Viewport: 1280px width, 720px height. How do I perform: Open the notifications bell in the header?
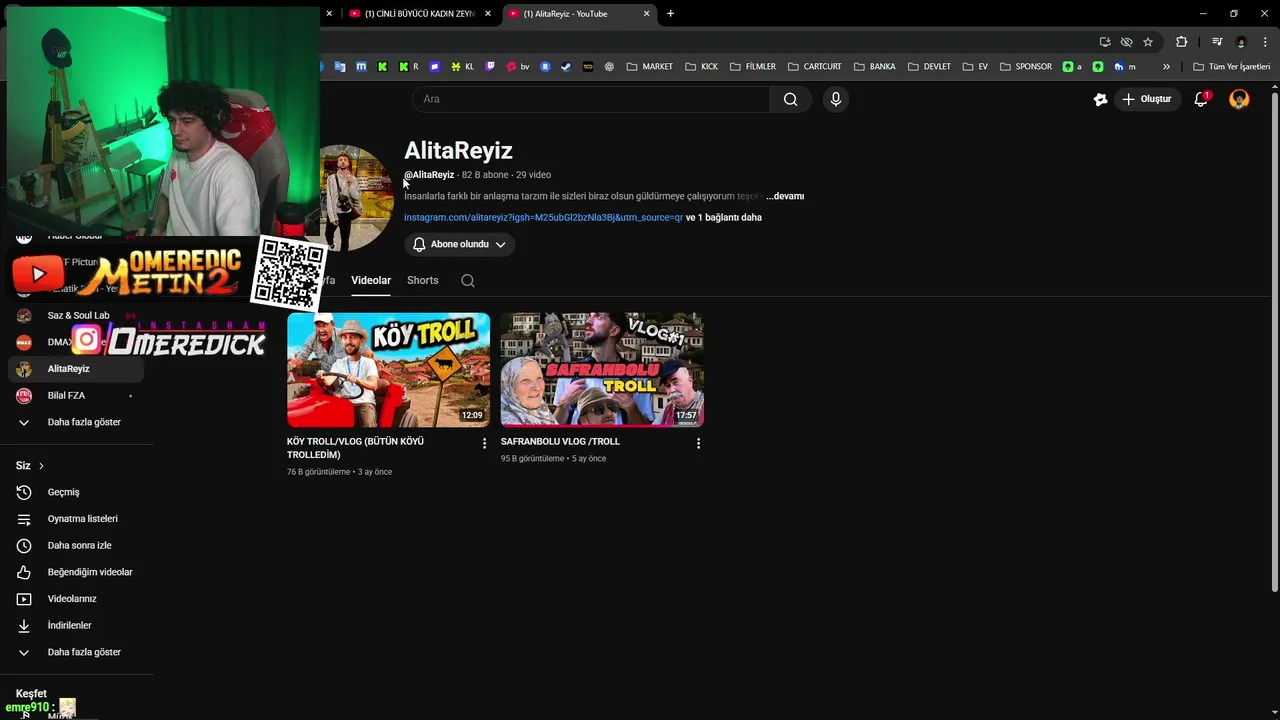pos(1201,99)
